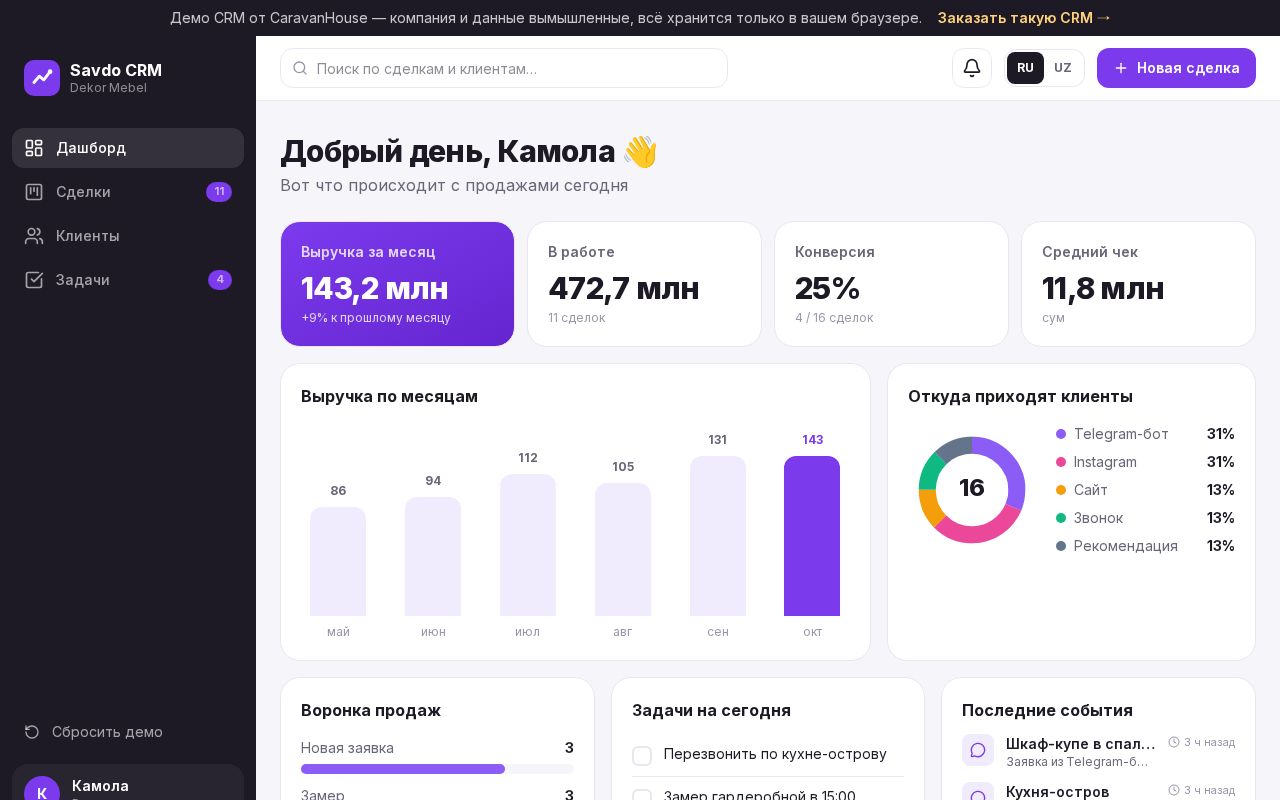
Task: Click the chat icon next to Шкаф-купе event
Action: click(x=978, y=750)
